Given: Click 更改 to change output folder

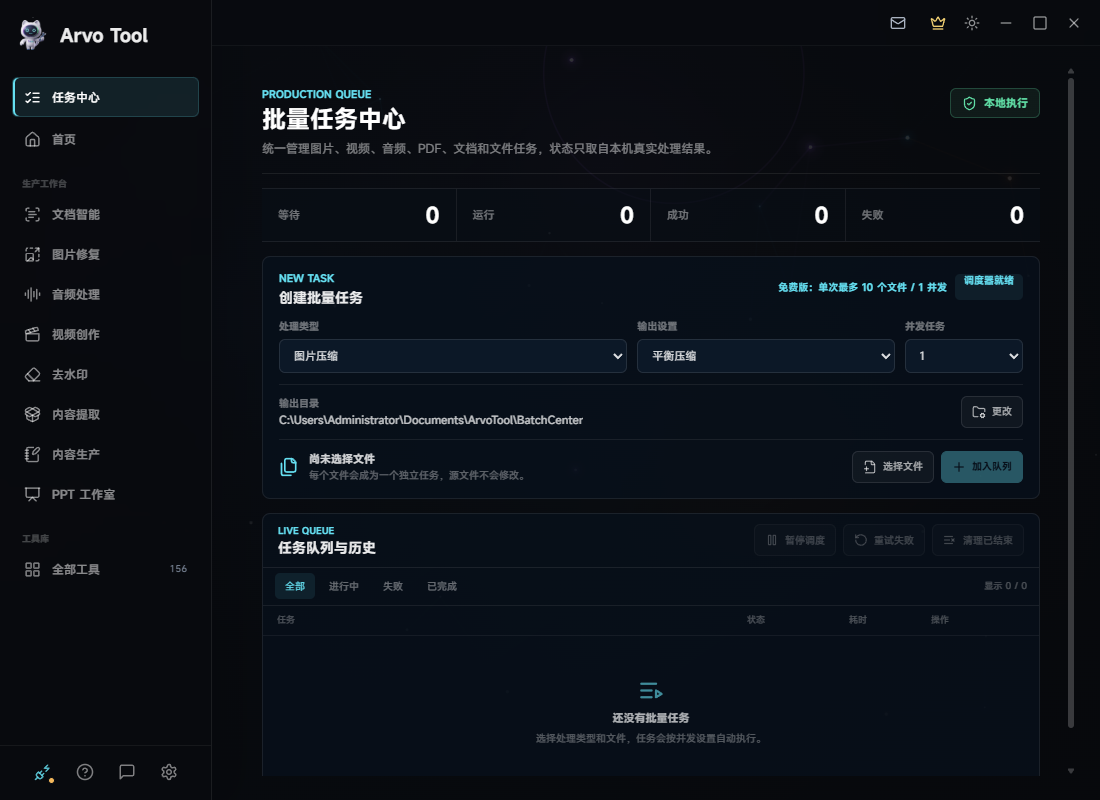Looking at the screenshot, I should [x=991, y=412].
